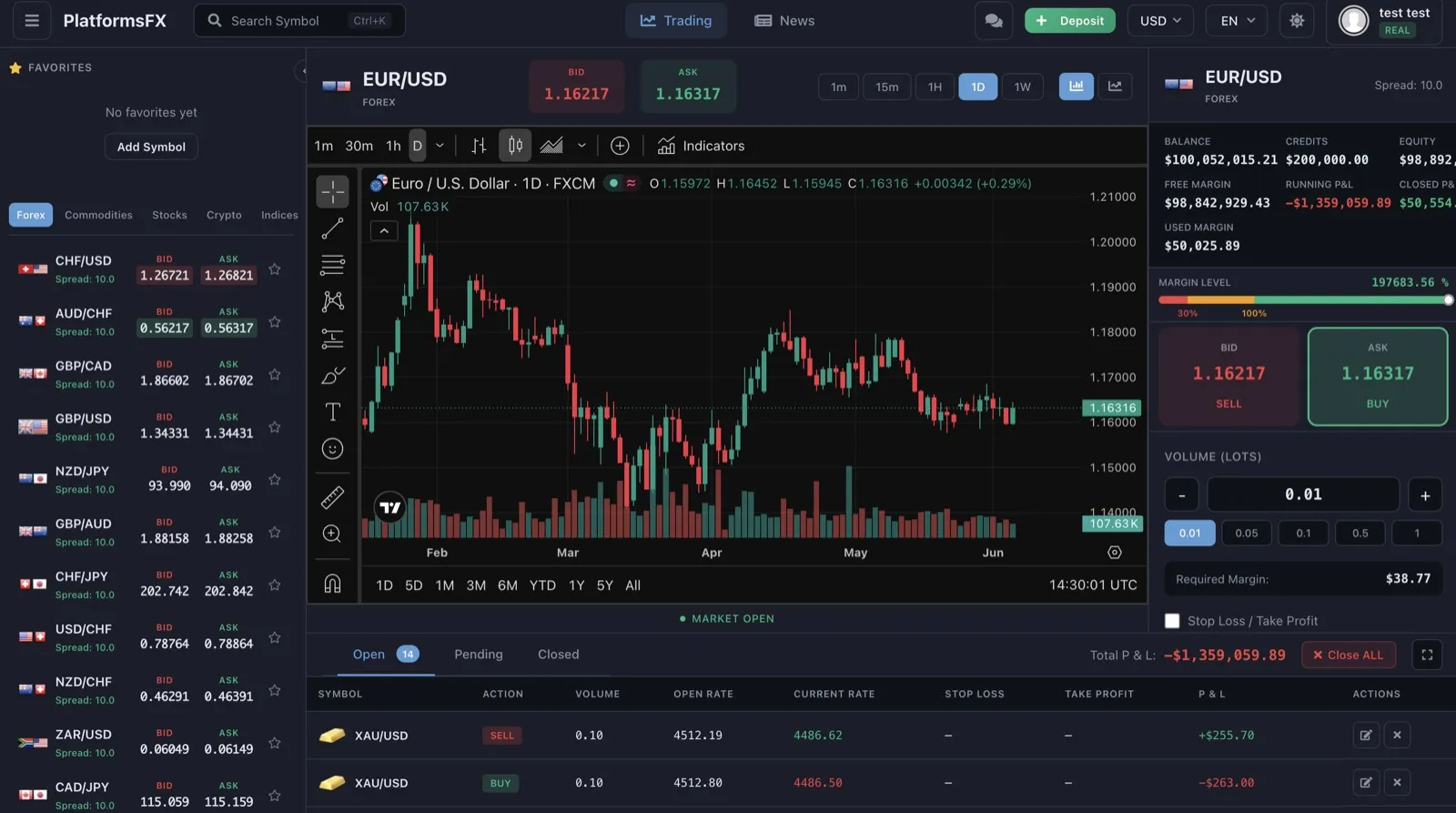The width and height of the screenshot is (1456, 813).
Task: Switch to the advanced chart view icon
Action: [x=1077, y=86]
